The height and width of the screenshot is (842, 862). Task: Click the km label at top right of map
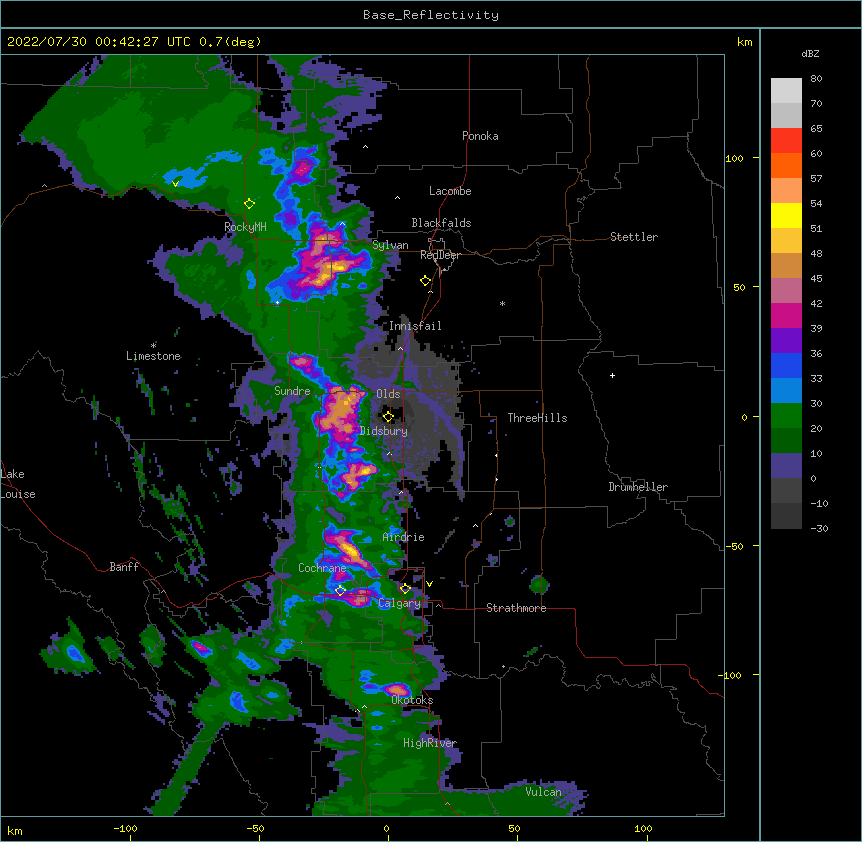(745, 42)
